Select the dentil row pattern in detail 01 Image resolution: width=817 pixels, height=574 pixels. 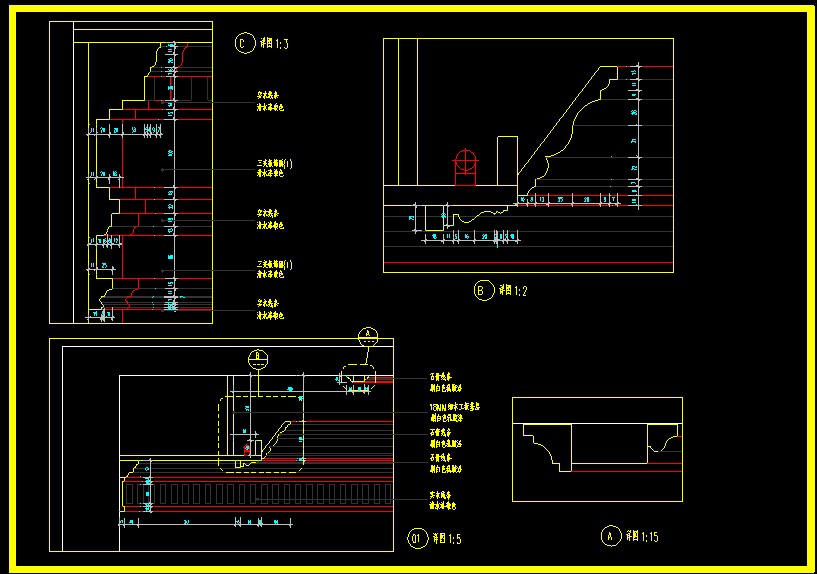pyautogui.click(x=257, y=494)
